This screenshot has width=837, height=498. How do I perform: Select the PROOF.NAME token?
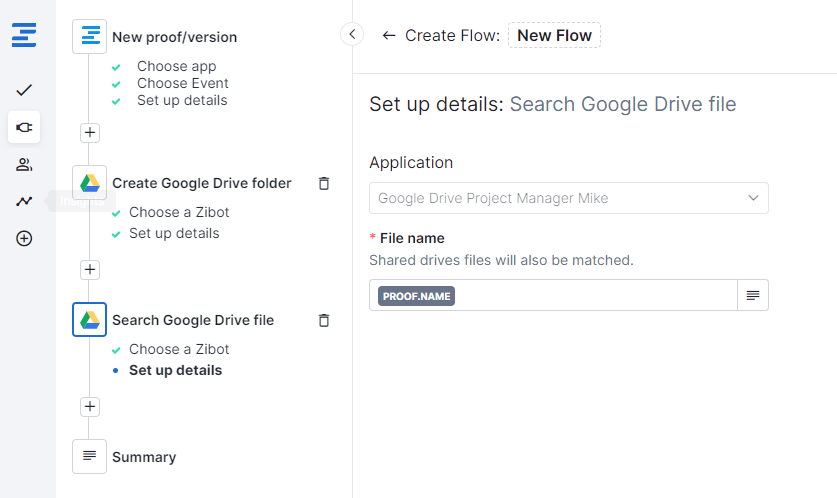tap(416, 295)
